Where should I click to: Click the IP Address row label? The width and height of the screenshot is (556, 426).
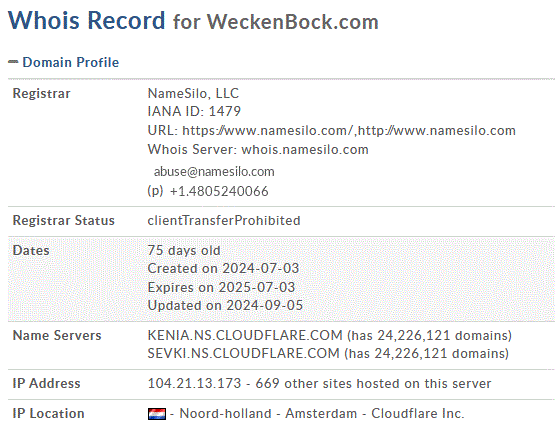46,383
